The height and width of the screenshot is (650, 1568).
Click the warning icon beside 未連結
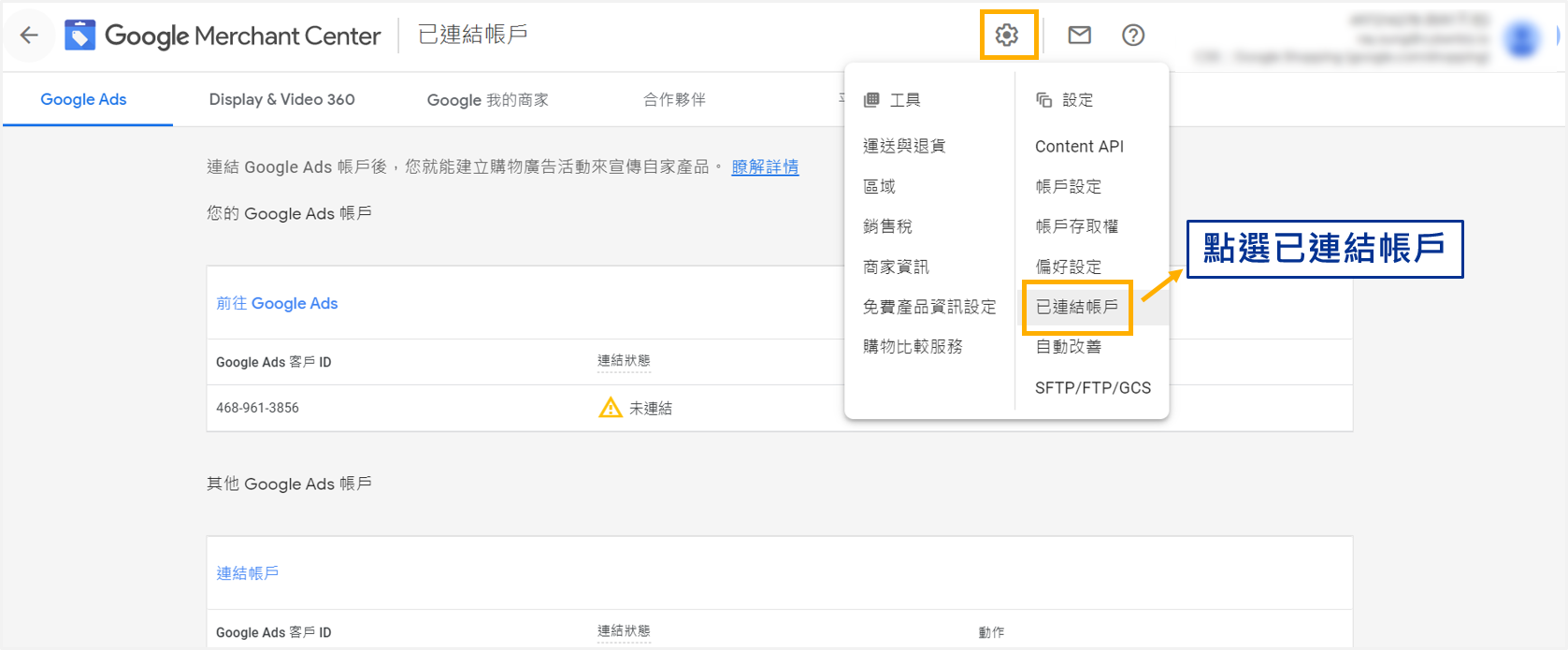(611, 407)
